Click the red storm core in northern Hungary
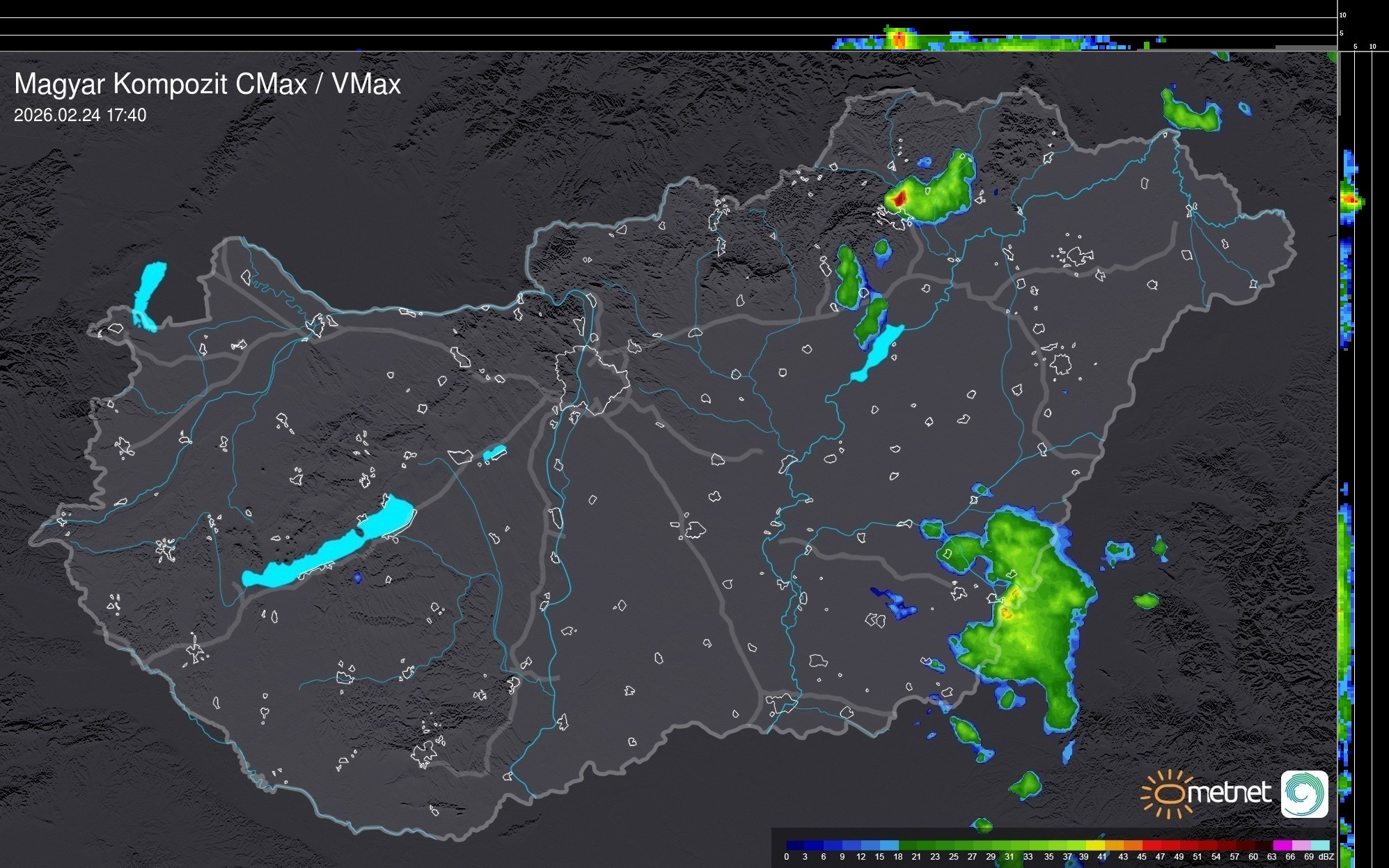This screenshot has height=868, width=1389. coord(899,198)
